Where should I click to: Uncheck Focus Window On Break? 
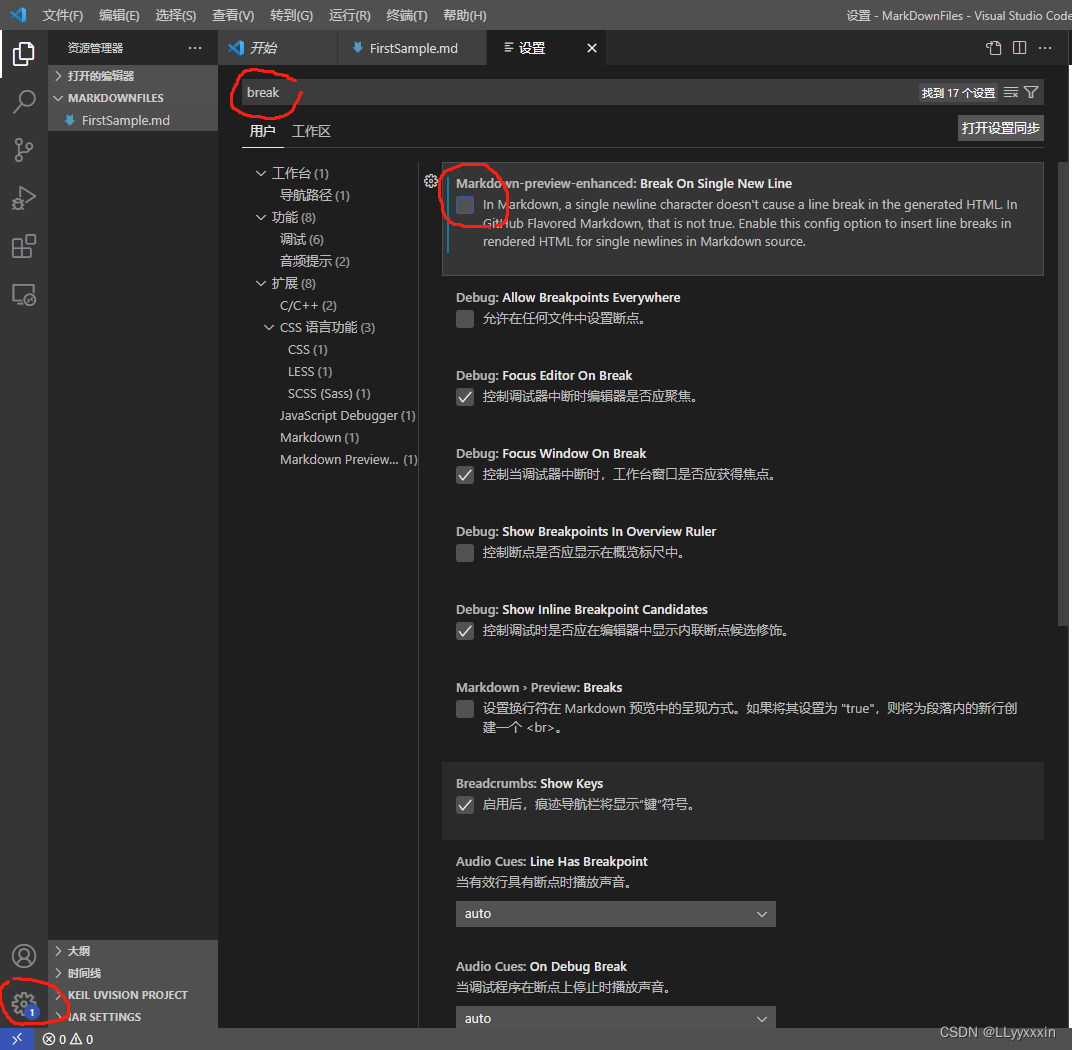pyautogui.click(x=465, y=474)
